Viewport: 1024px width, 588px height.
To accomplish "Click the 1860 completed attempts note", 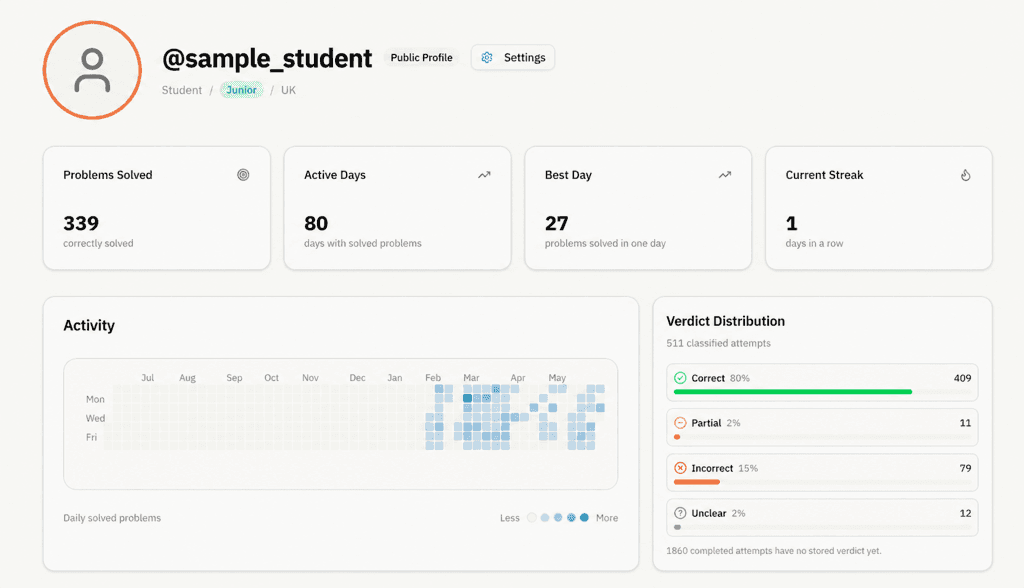I will click(774, 551).
